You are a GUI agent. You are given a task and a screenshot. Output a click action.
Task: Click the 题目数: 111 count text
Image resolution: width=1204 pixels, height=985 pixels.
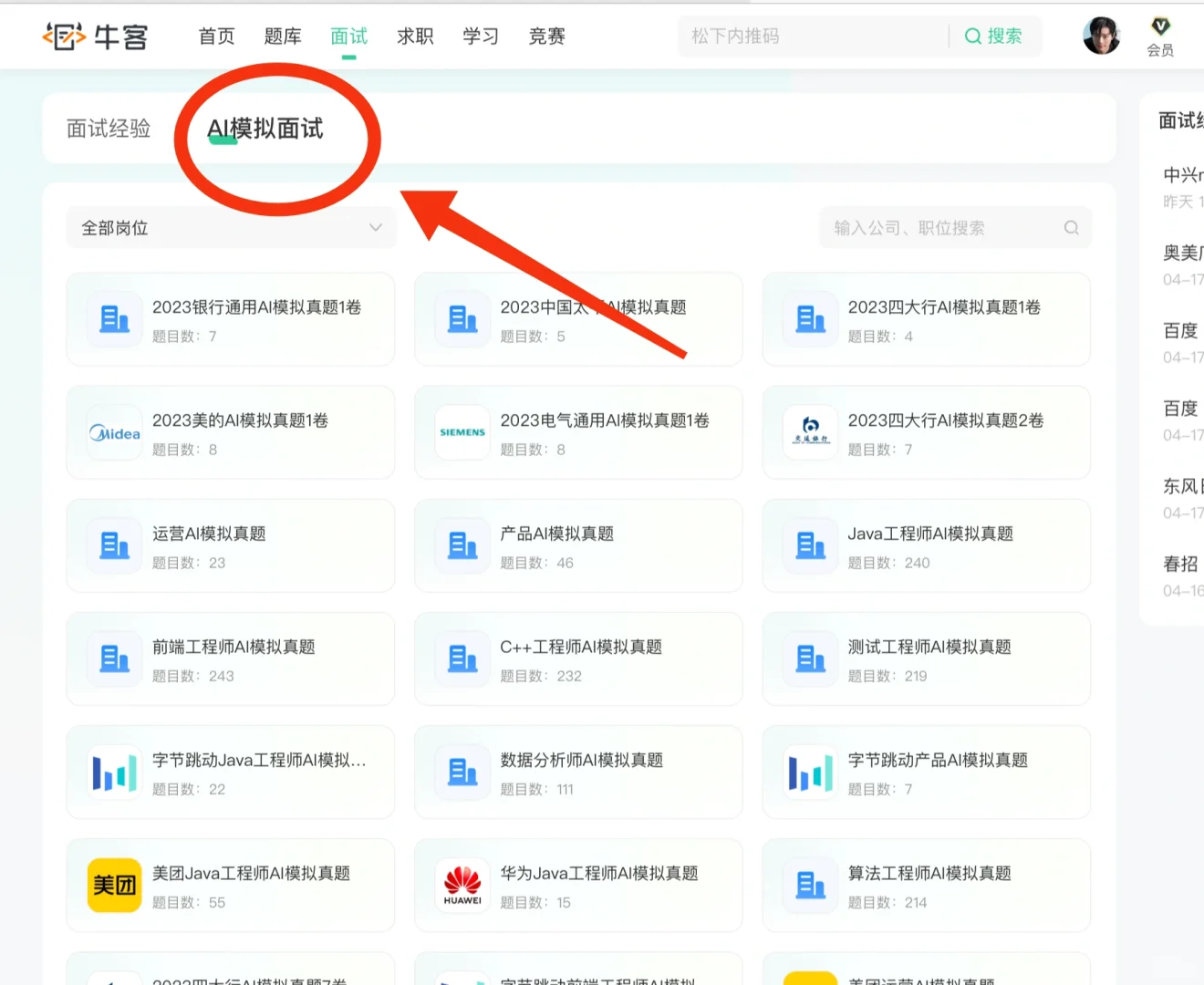coord(536,790)
